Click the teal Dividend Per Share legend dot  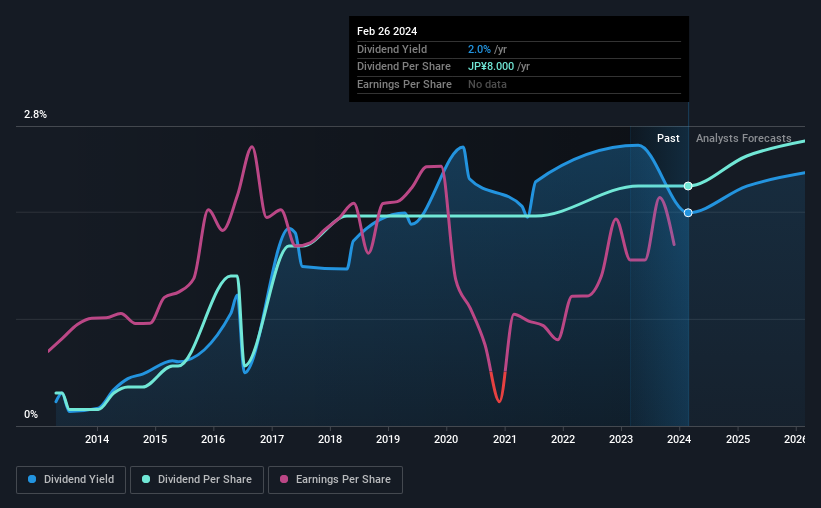pyautogui.click(x=146, y=479)
